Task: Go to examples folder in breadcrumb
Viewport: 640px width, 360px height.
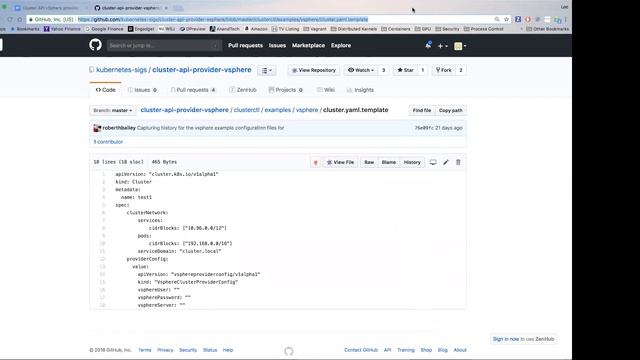Action: (x=278, y=110)
